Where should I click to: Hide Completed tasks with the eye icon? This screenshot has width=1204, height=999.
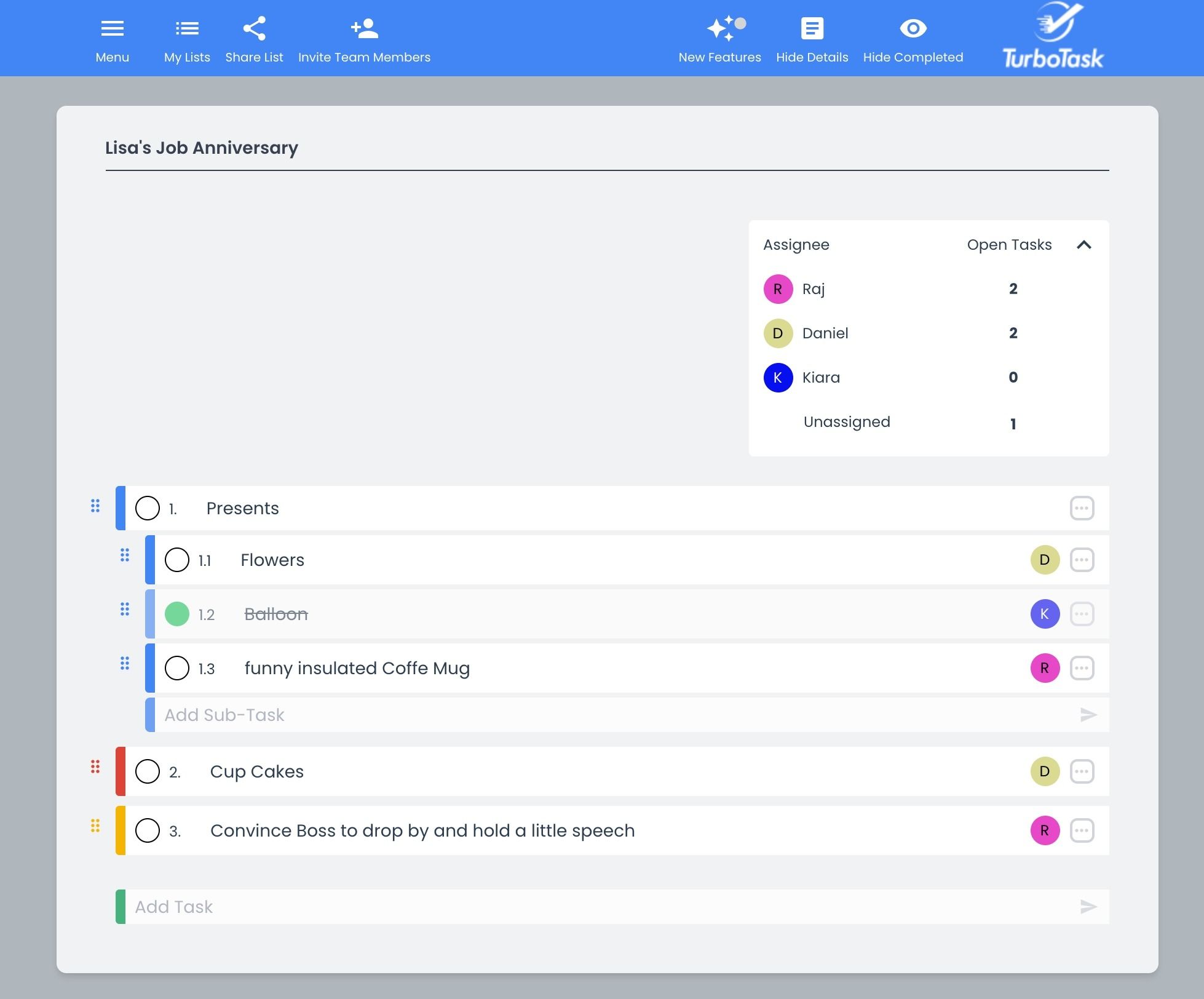[x=913, y=28]
